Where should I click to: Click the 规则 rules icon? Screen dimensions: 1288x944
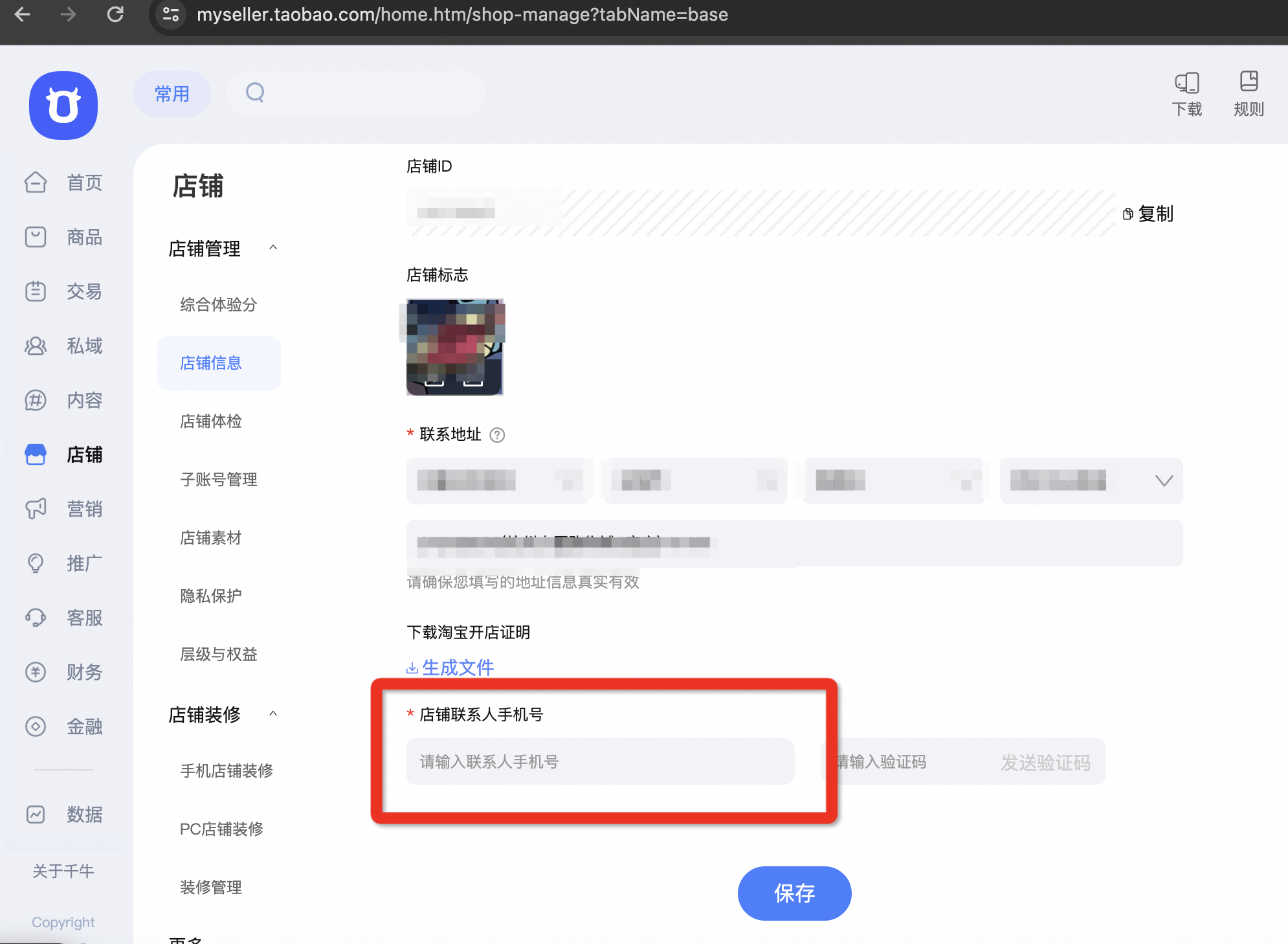coord(1249,82)
